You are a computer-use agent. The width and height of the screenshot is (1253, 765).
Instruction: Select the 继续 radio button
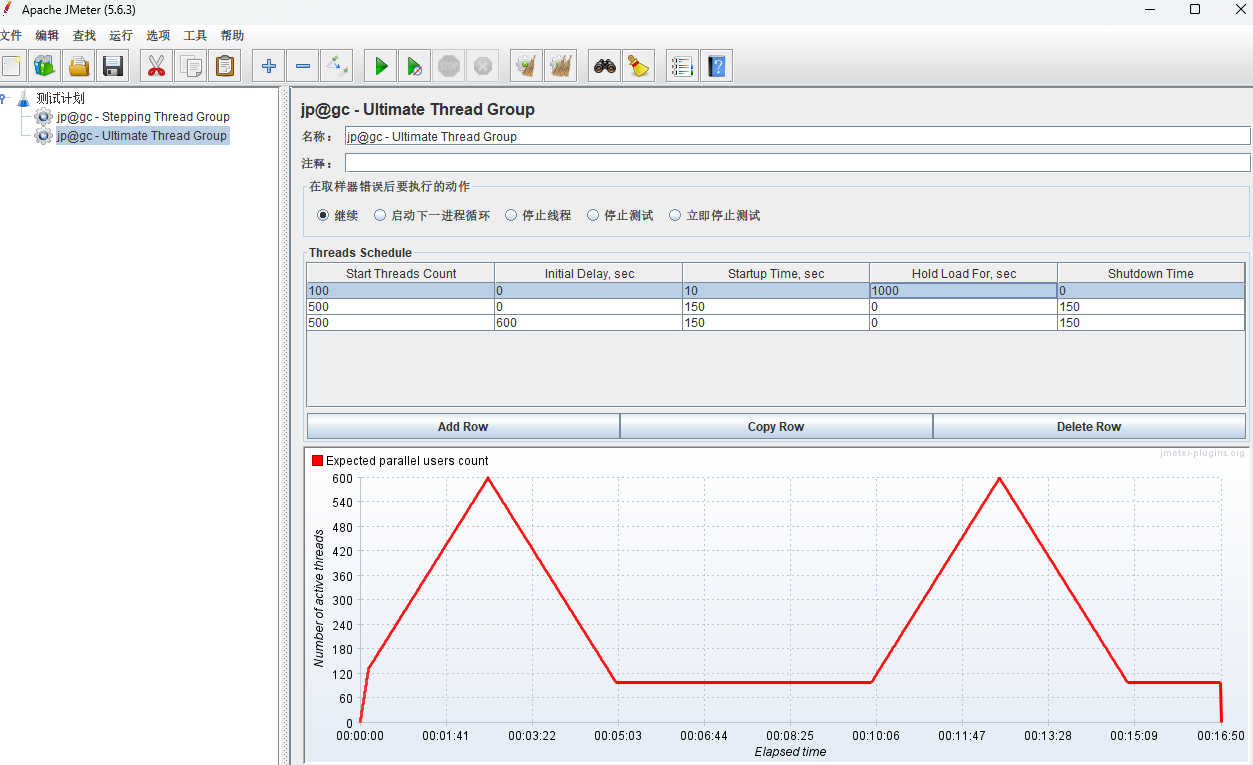pyautogui.click(x=323, y=215)
